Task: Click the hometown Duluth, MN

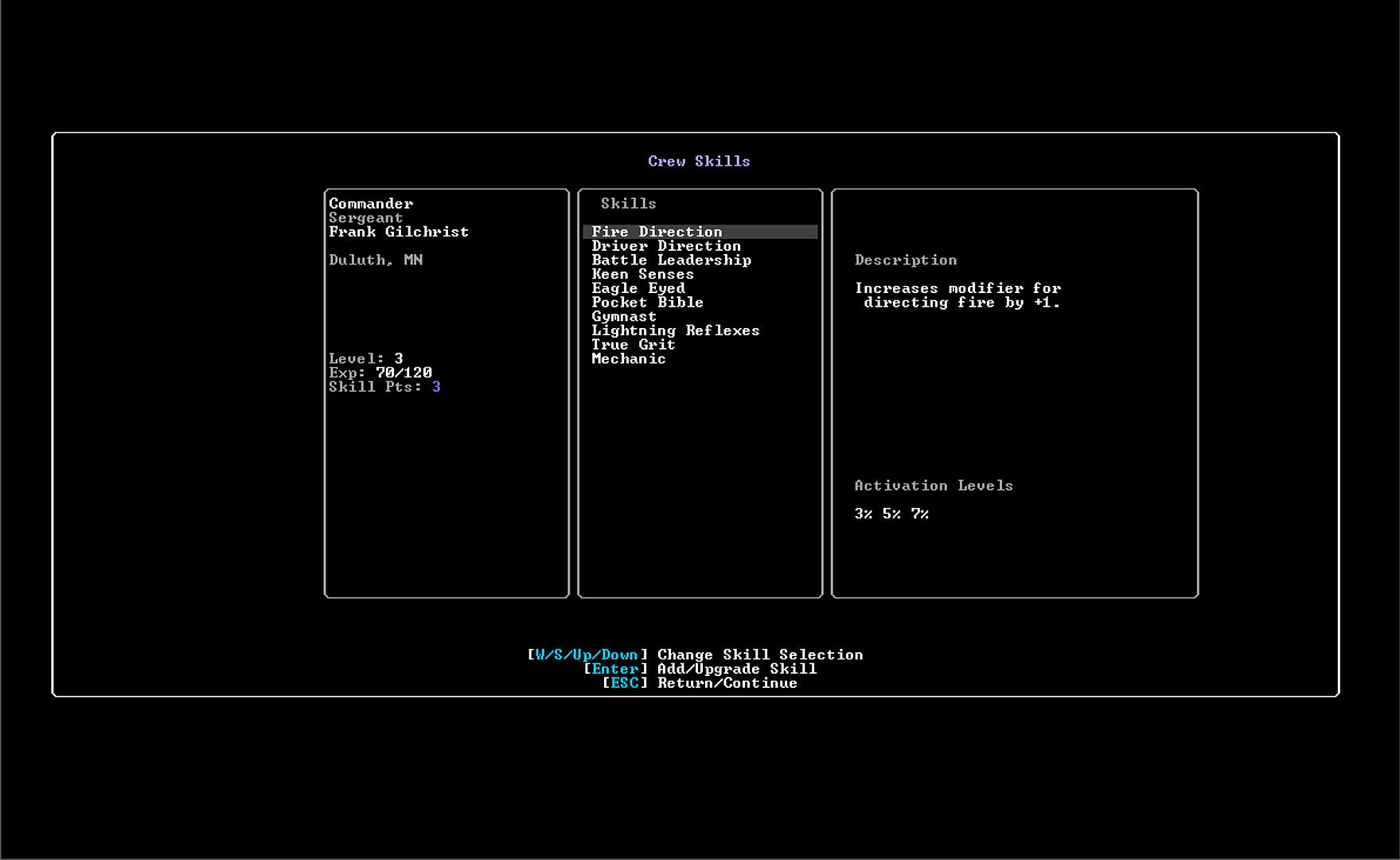Action: [376, 260]
